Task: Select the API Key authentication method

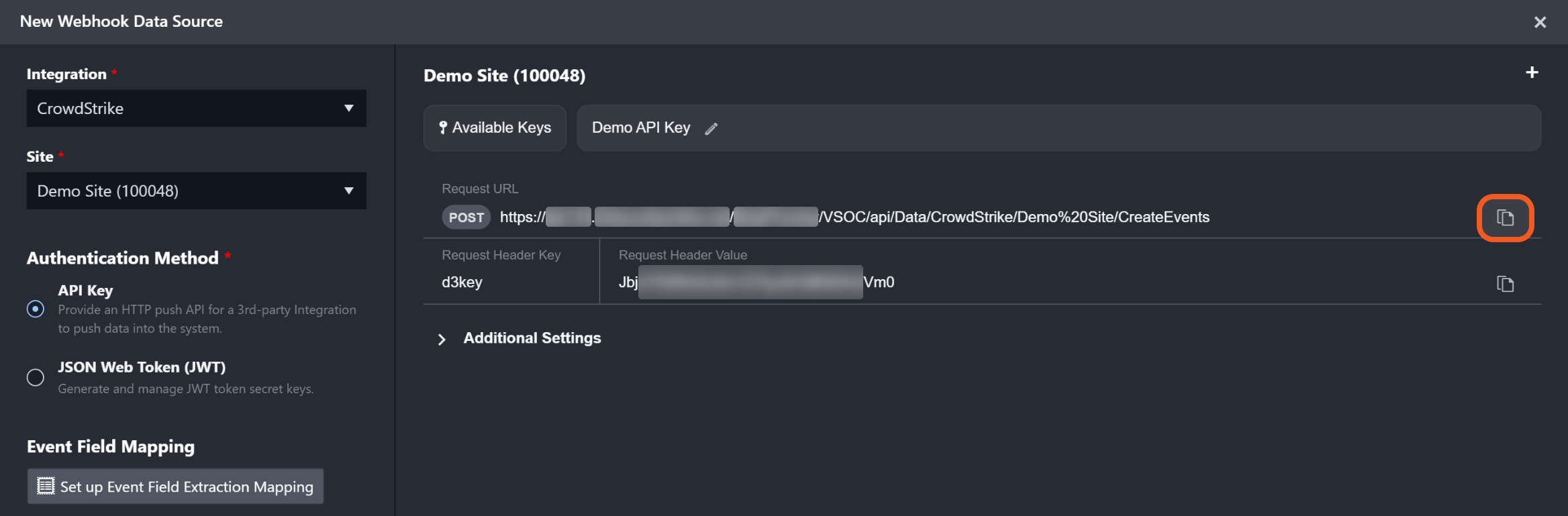Action: [x=36, y=309]
